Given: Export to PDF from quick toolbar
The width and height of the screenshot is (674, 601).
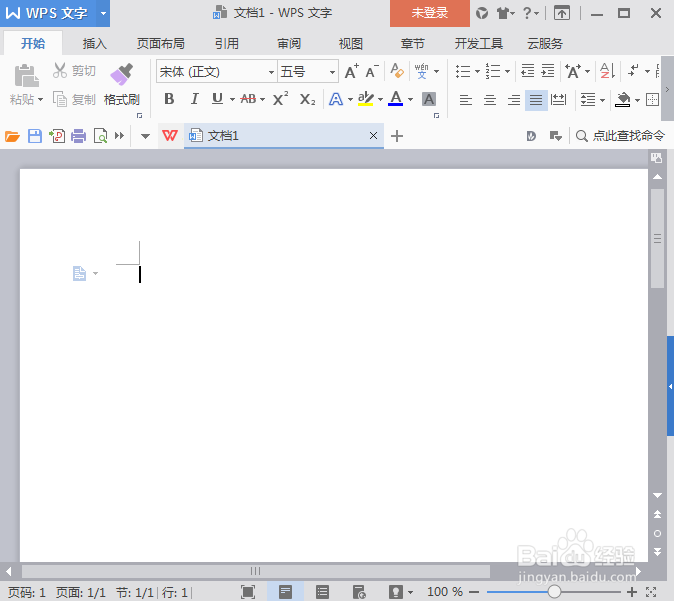Looking at the screenshot, I should point(57,136).
